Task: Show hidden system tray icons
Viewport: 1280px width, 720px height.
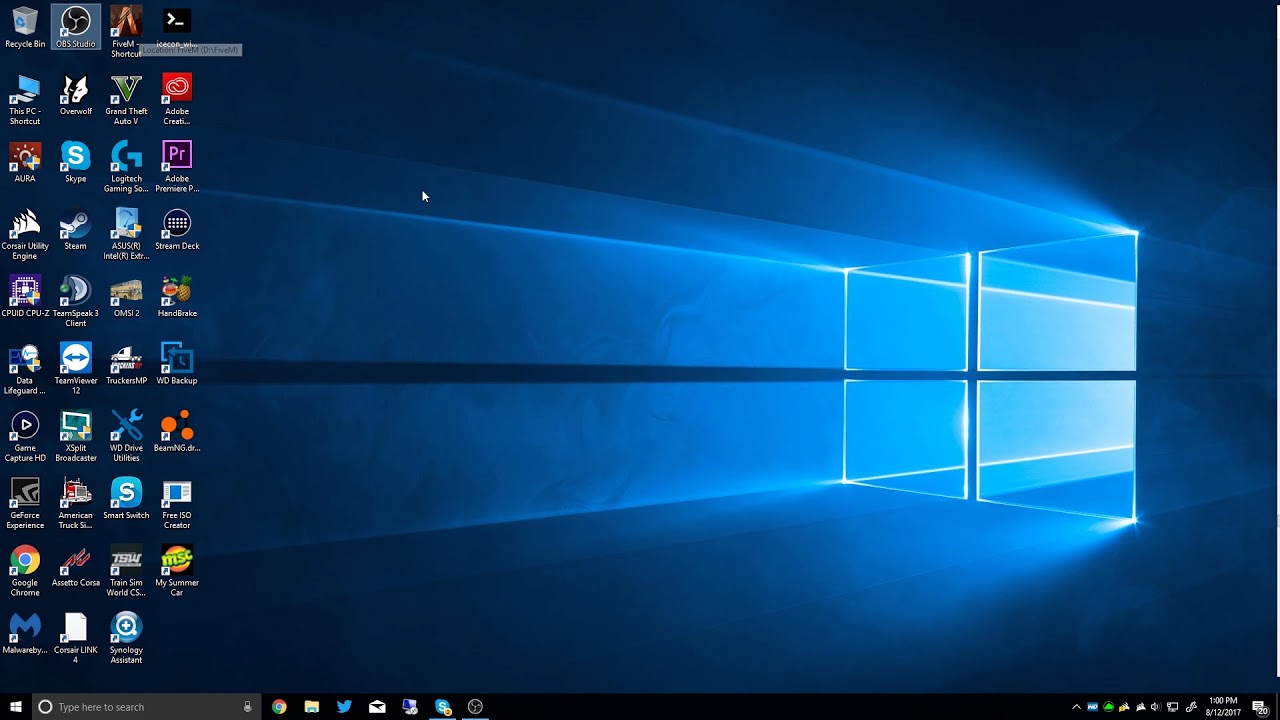Action: (x=1076, y=707)
